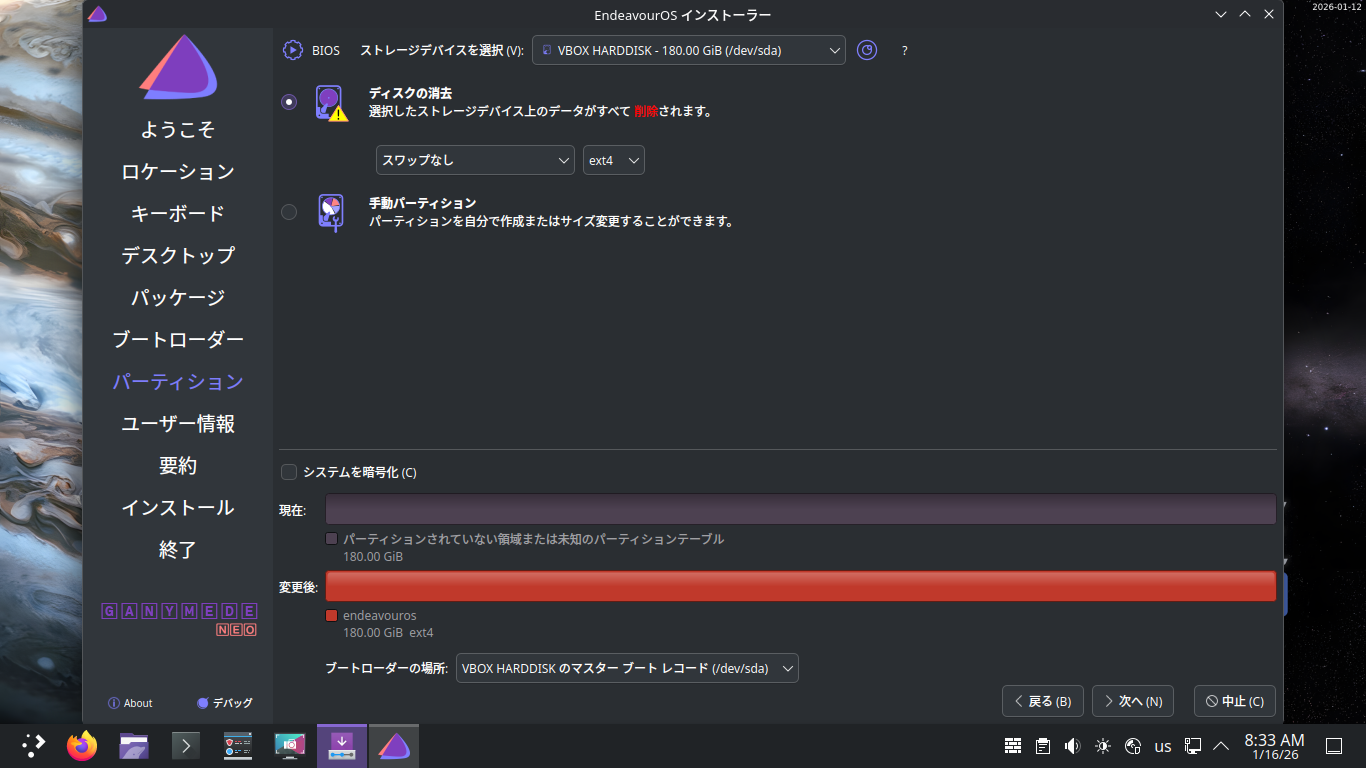Viewport: 1366px width, 768px height.
Task: Click the デスクトップ step in the sidebar
Action: pos(178,256)
